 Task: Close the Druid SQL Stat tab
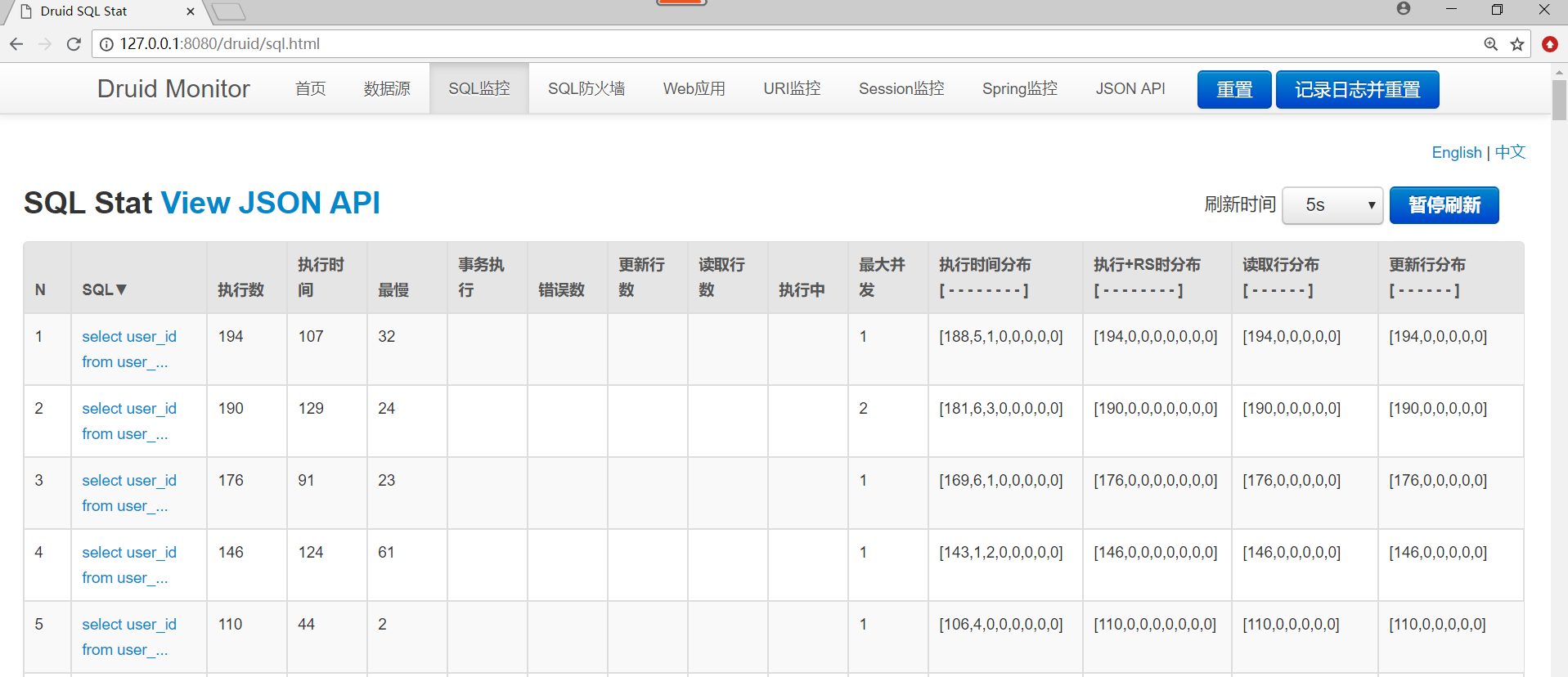191,11
